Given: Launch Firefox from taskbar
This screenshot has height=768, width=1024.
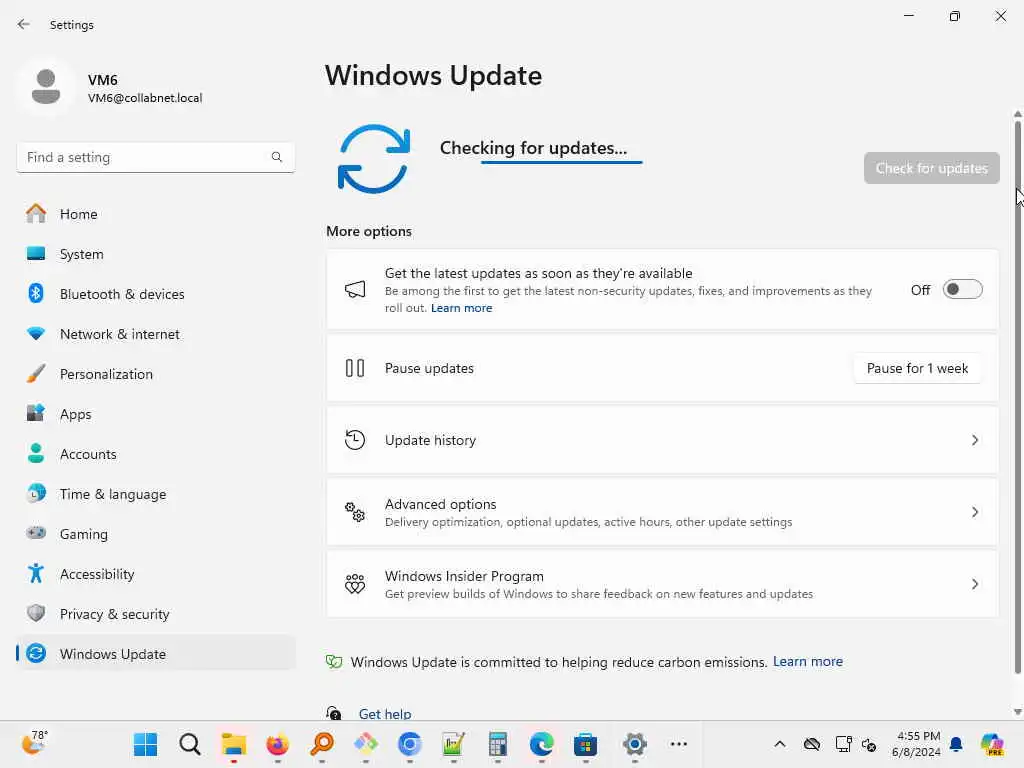Looking at the screenshot, I should 278,744.
